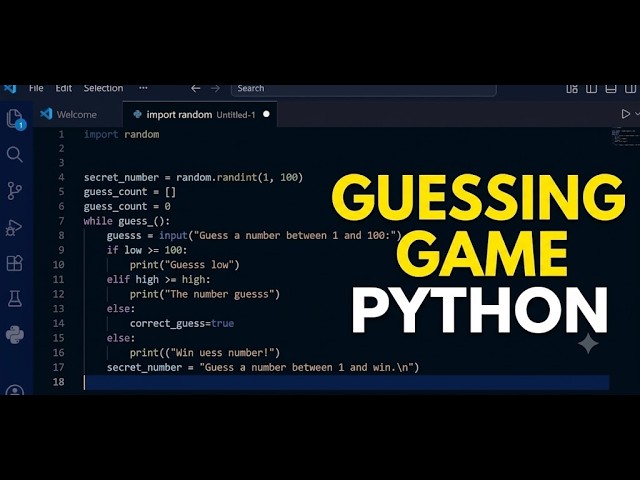Go back with the left arrow
Screen dimensions: 640x480
click(x=196, y=89)
